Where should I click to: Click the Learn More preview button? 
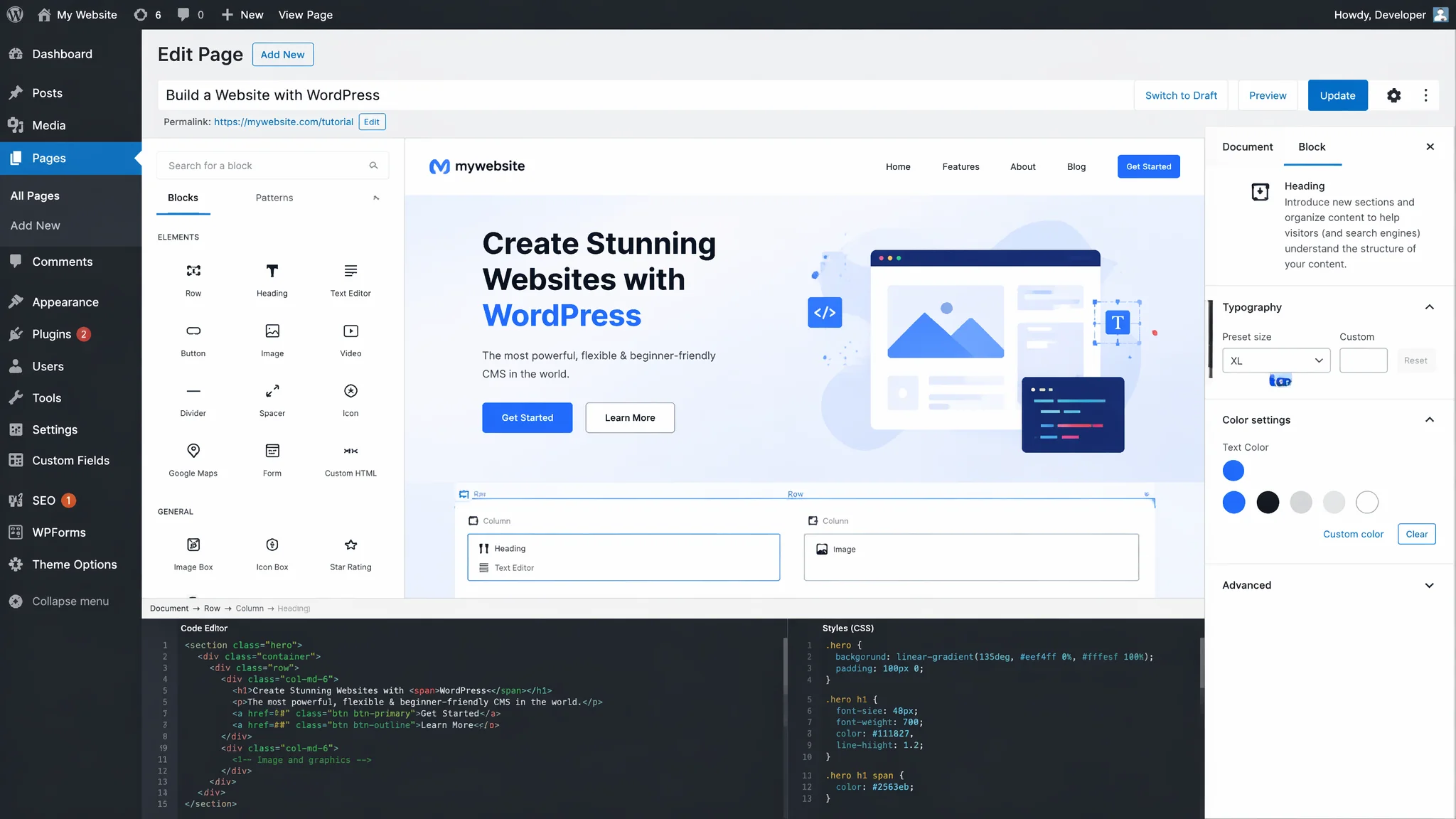[630, 417]
